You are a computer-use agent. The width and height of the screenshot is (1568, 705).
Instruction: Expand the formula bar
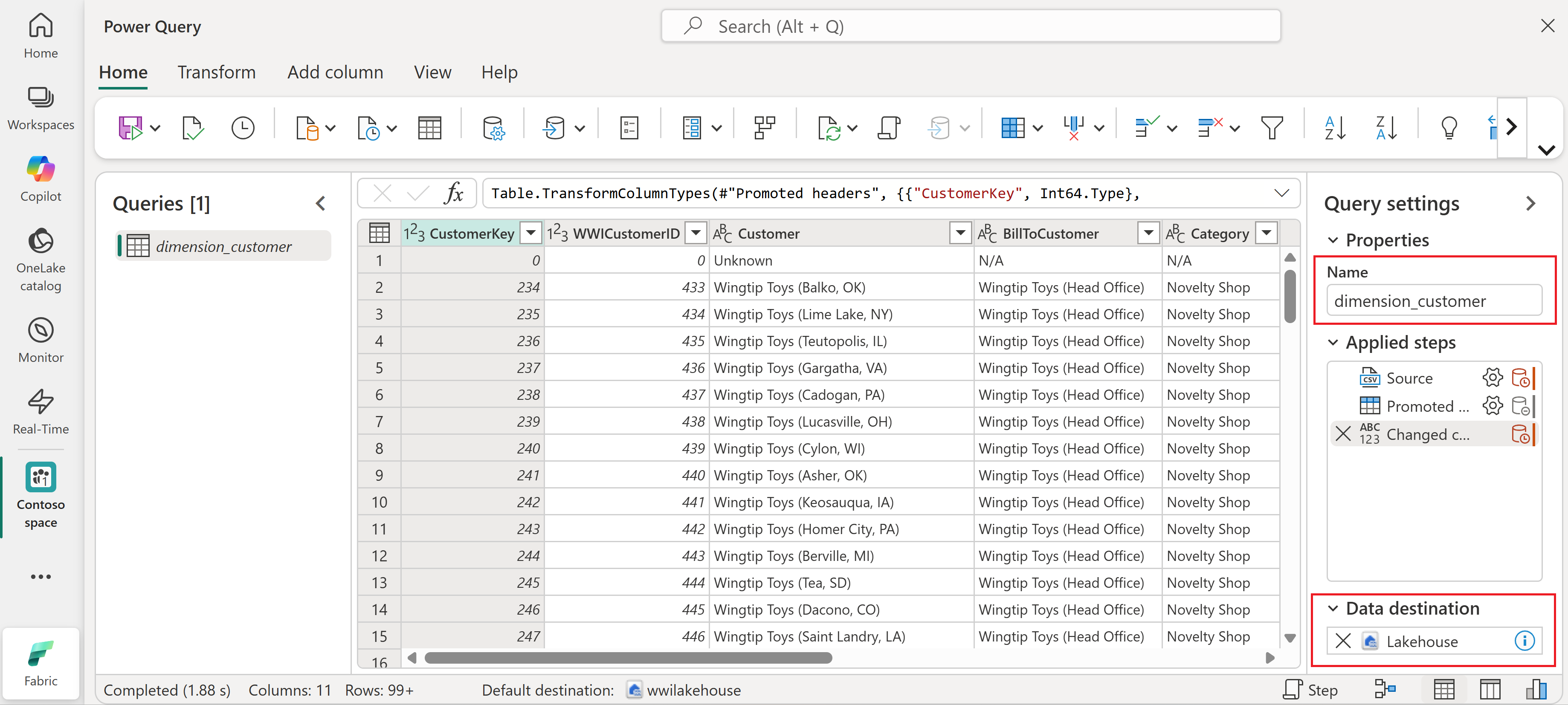(x=1281, y=193)
